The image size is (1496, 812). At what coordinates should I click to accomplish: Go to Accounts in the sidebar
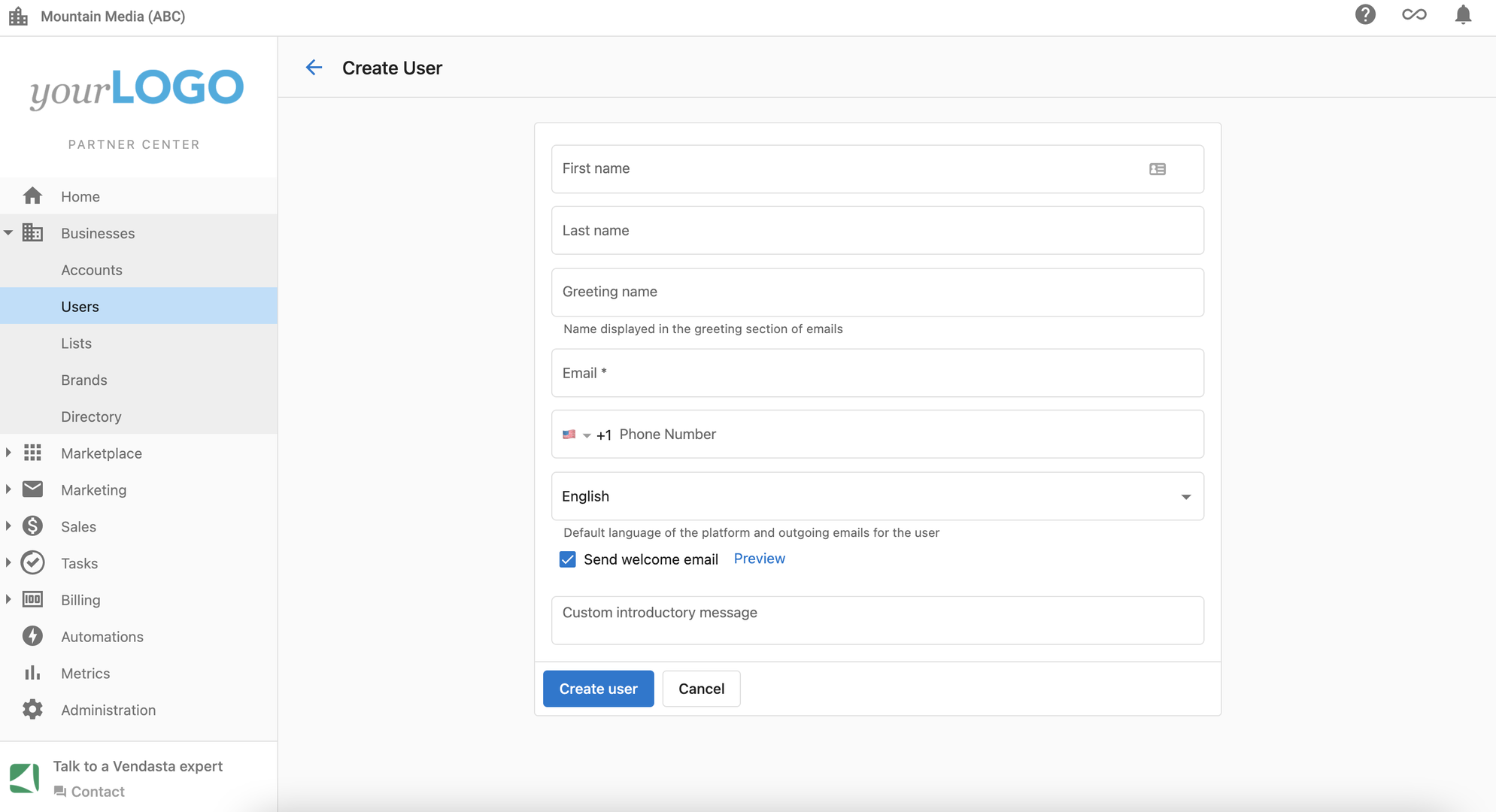coord(92,270)
